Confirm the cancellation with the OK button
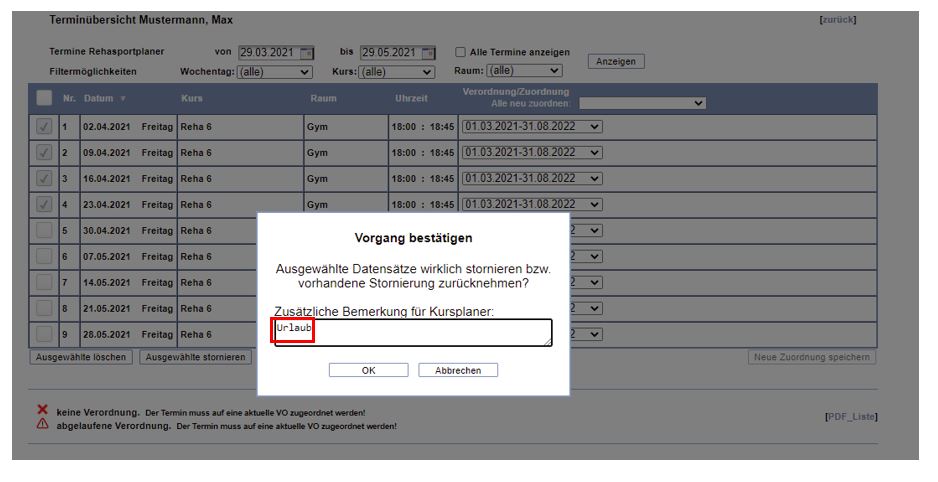 point(368,370)
